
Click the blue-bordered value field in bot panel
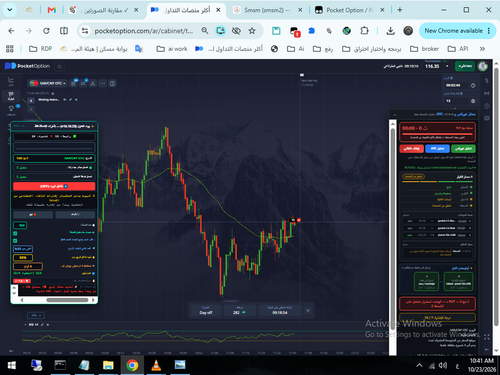coord(23,249)
